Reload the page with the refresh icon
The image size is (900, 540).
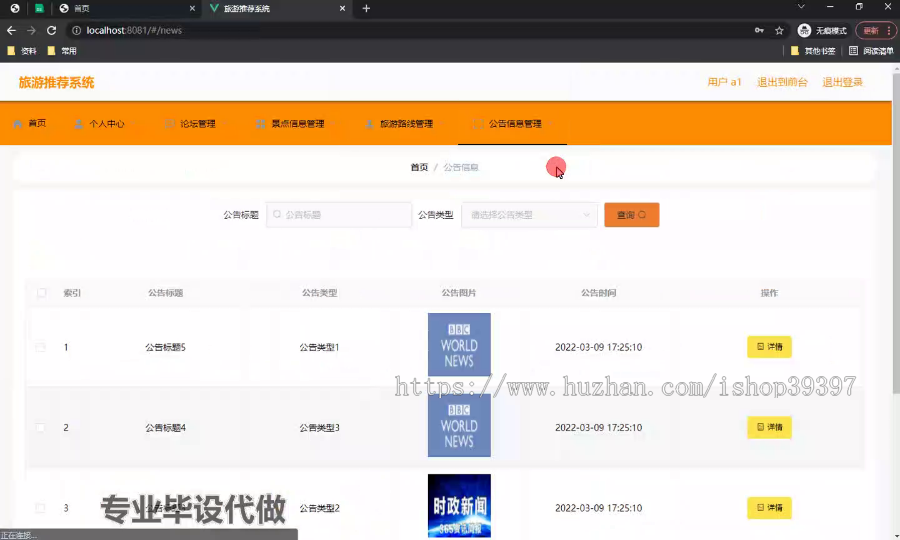[52, 30]
